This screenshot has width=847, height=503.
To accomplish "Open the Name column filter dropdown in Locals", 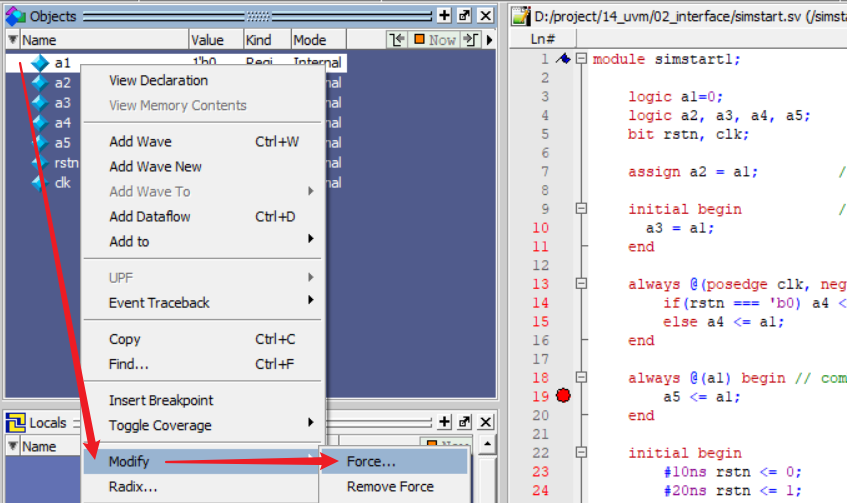I will tap(12, 446).
